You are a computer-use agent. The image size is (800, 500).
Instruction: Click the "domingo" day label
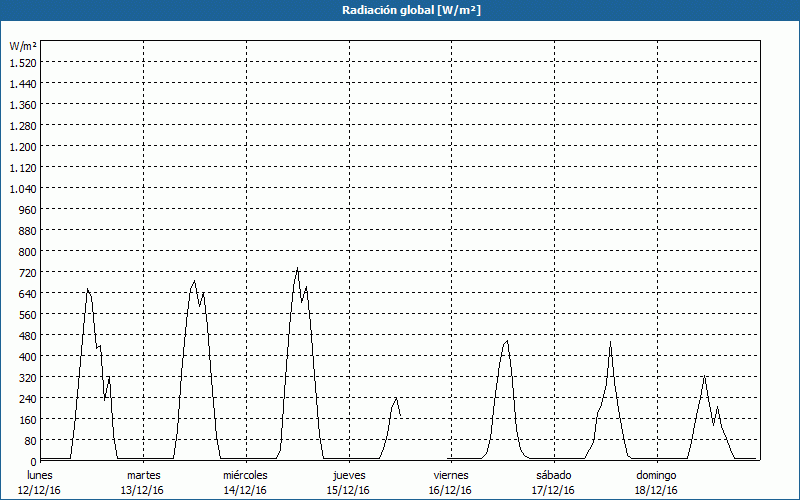[x=657, y=475]
